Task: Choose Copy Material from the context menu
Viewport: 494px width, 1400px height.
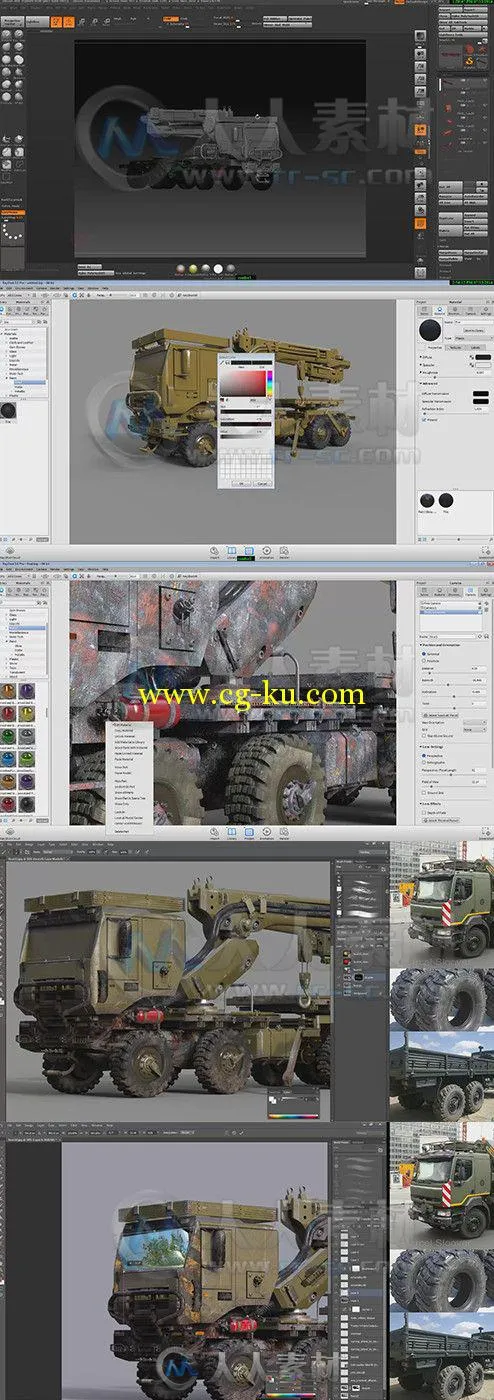Action: (x=124, y=731)
